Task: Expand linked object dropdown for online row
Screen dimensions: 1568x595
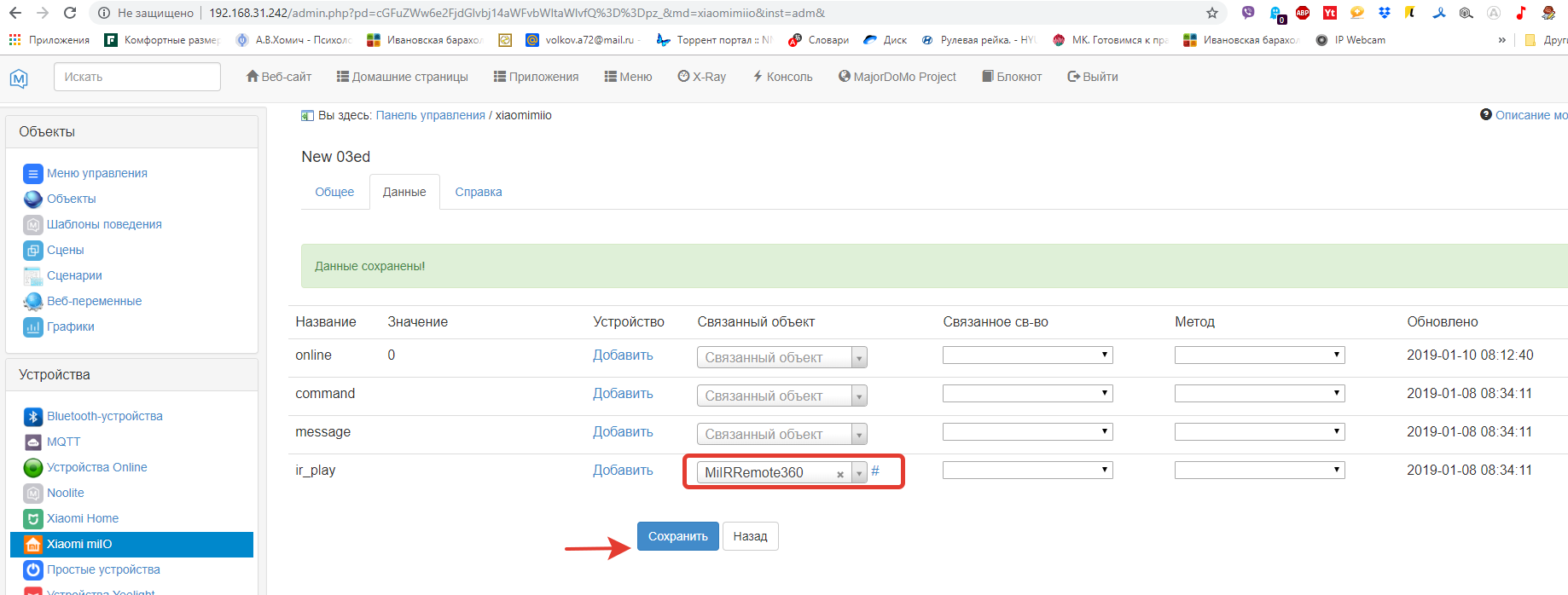Action: 859,358
